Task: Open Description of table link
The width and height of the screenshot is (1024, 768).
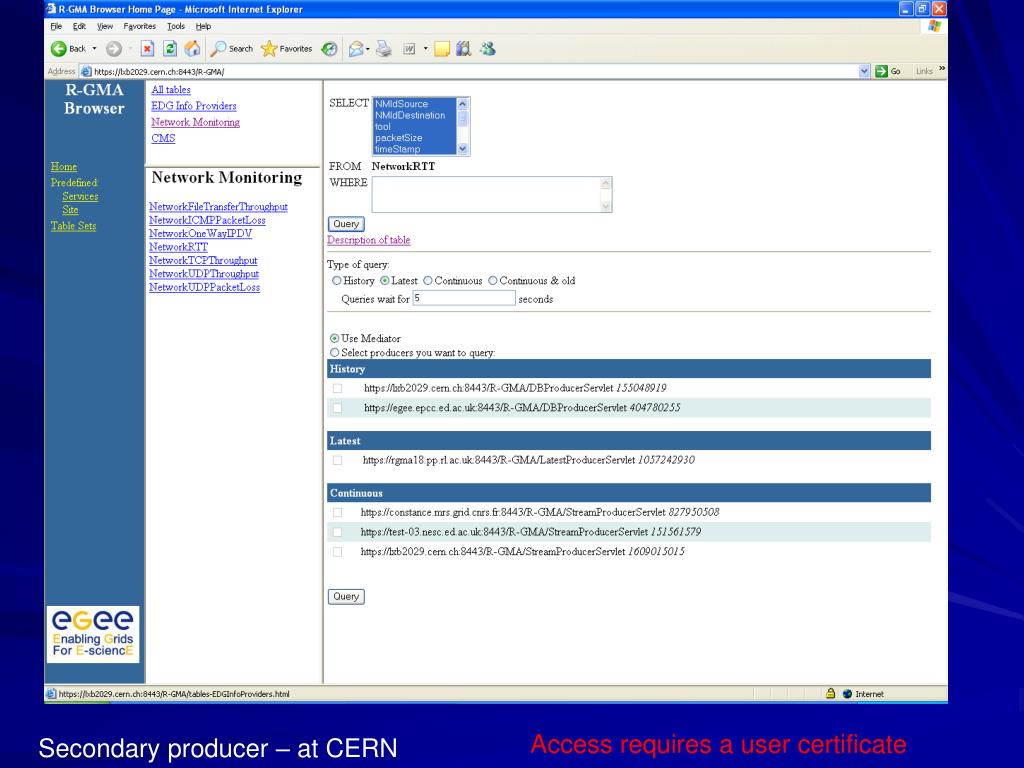Action: (x=368, y=240)
